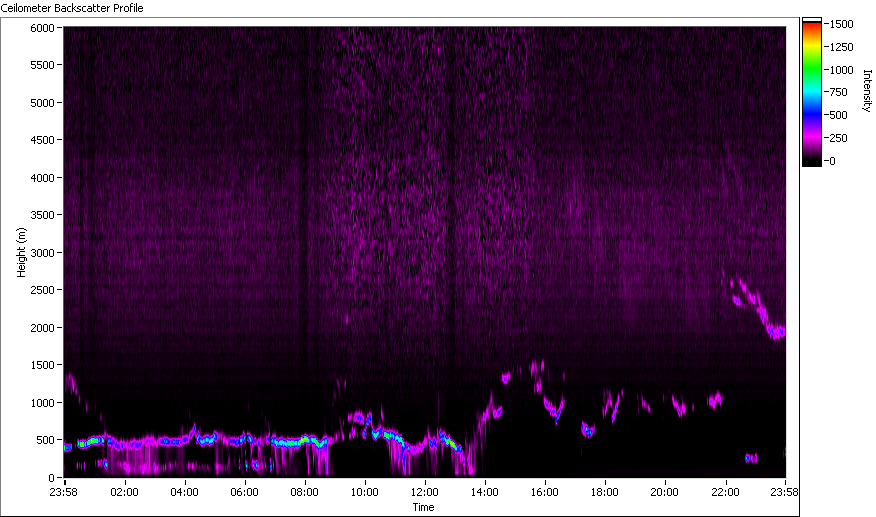Screen dimensions: 876x517
Task: Click the 'Height (m)' axis label
Action: tap(21, 252)
